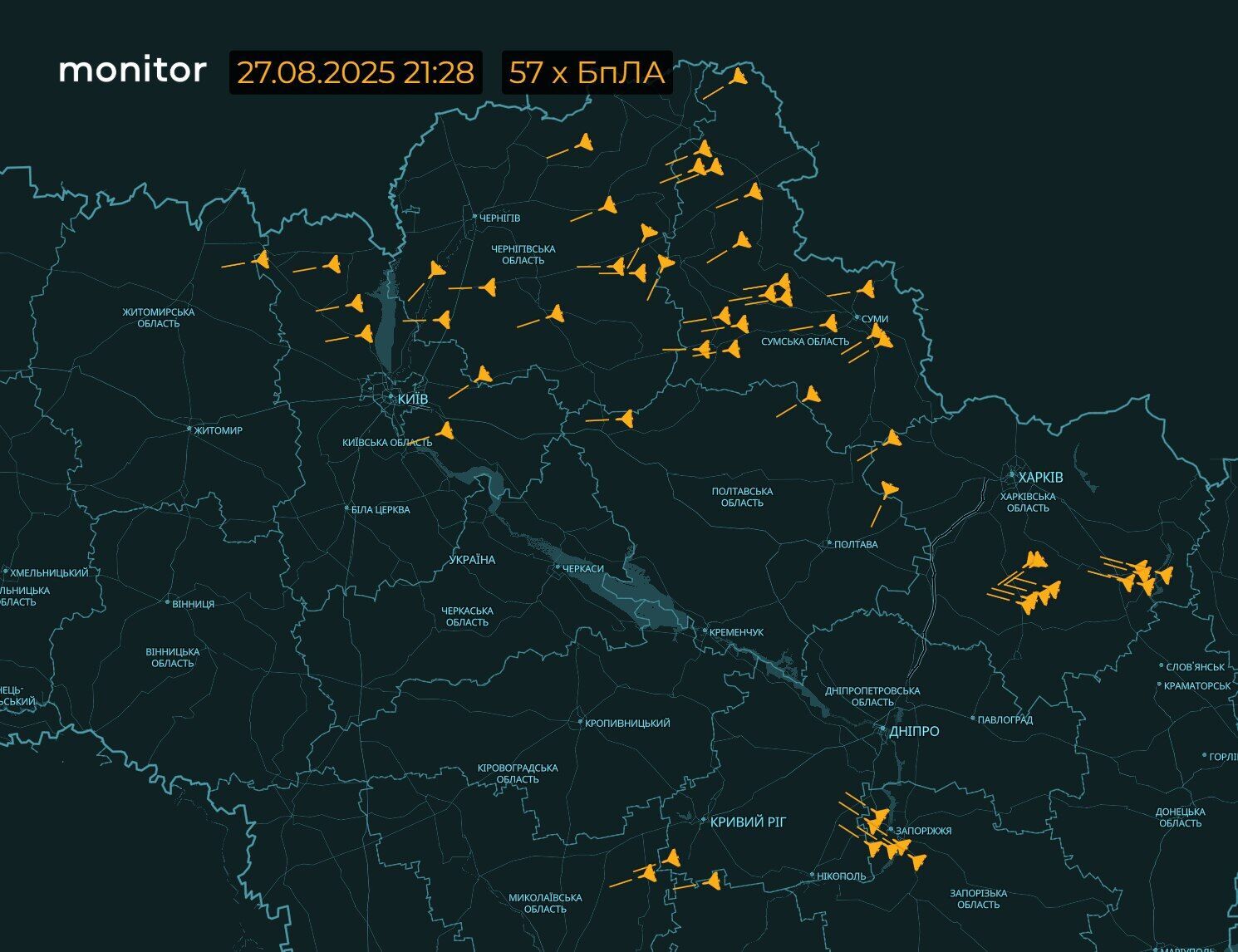Screen dimensions: 1238x952
Task: Click the drone marker above Чернігів
Action: 586,141
